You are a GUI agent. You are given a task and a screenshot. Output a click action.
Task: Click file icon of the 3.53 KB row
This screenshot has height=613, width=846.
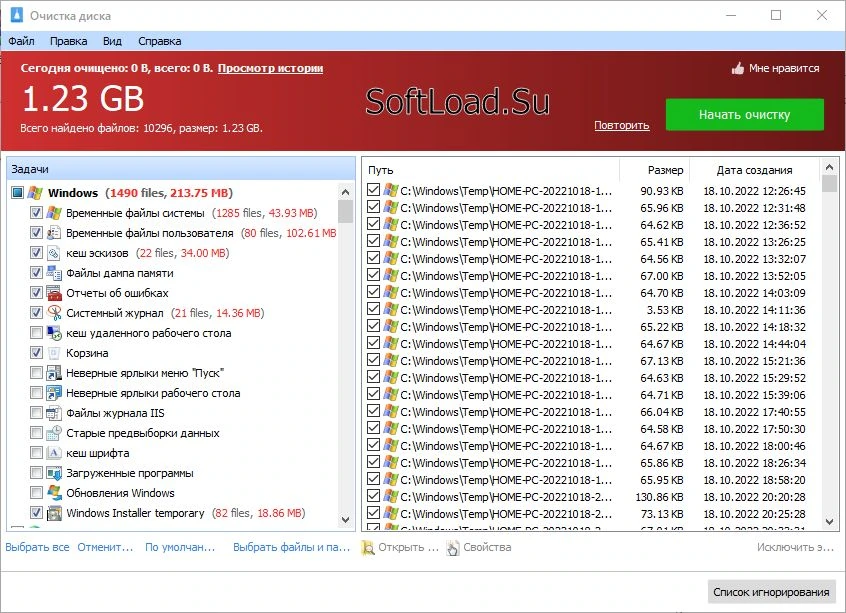pos(391,309)
